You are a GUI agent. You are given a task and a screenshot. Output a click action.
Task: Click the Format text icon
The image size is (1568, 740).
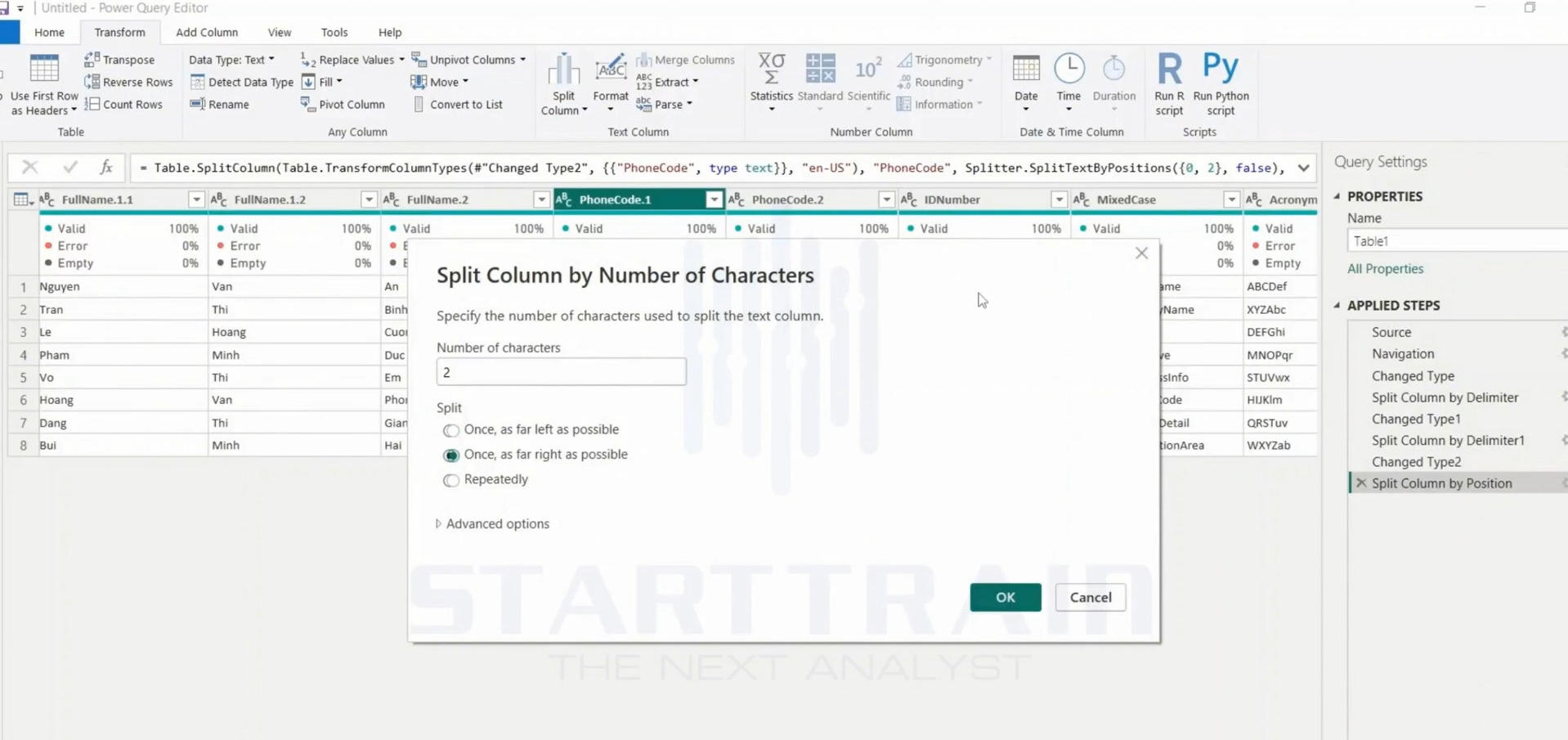point(611,69)
